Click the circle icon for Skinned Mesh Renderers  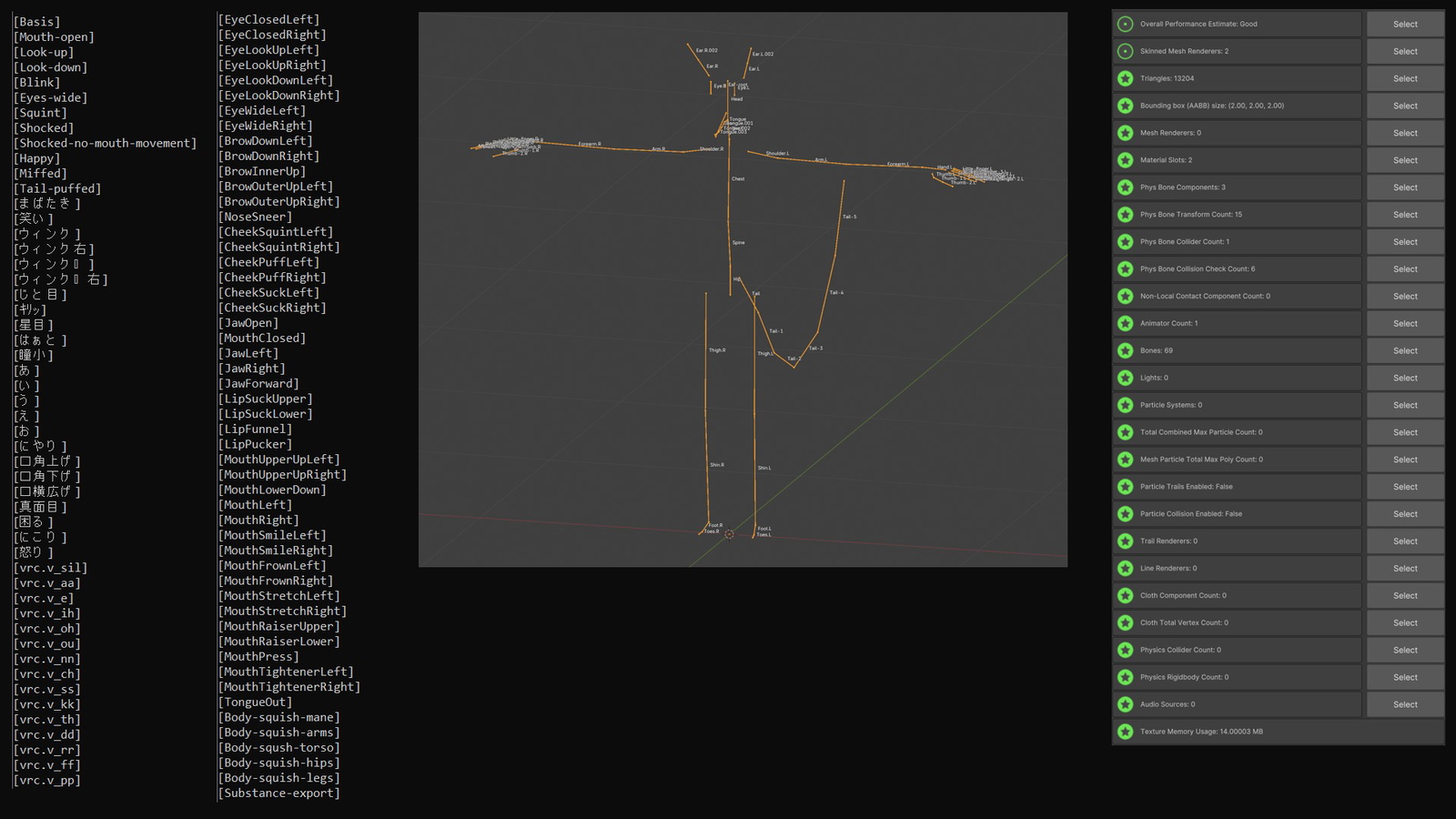[x=1126, y=51]
